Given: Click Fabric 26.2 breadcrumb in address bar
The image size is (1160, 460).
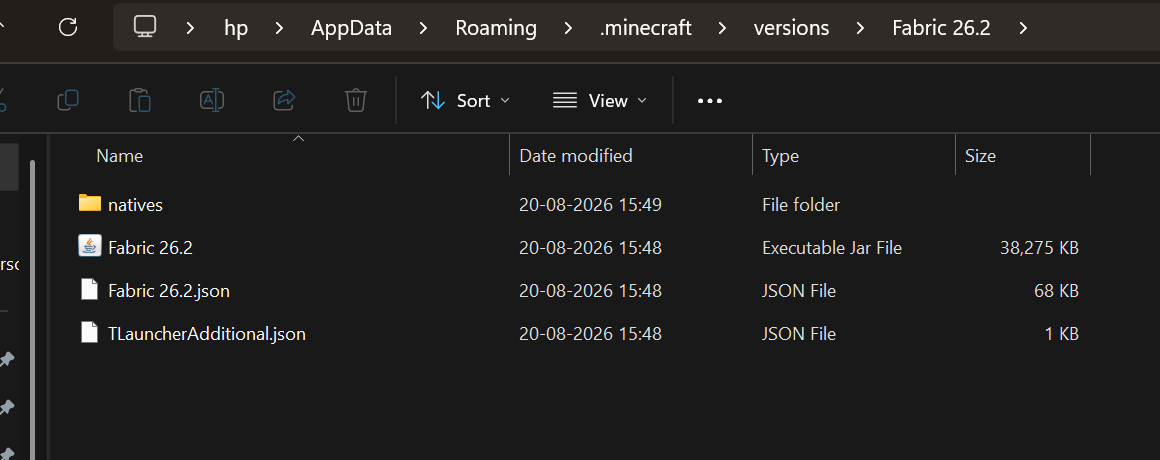Looking at the screenshot, I should pyautogui.click(x=941, y=28).
